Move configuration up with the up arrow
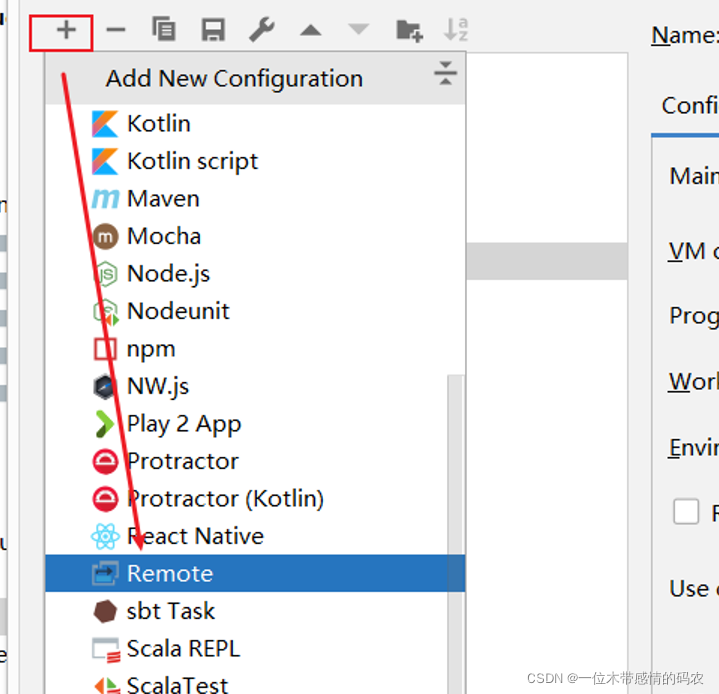Image resolution: width=719 pixels, height=694 pixels. click(311, 31)
